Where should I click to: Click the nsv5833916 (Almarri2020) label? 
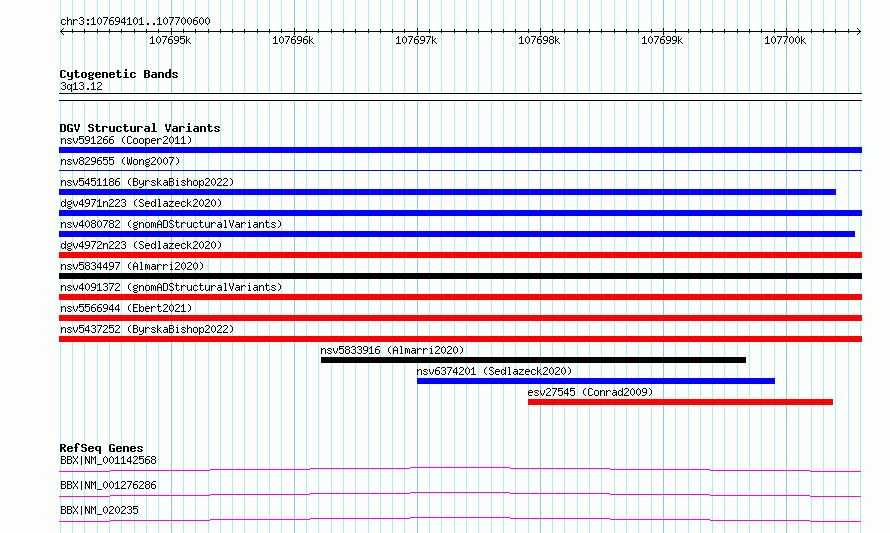point(392,350)
